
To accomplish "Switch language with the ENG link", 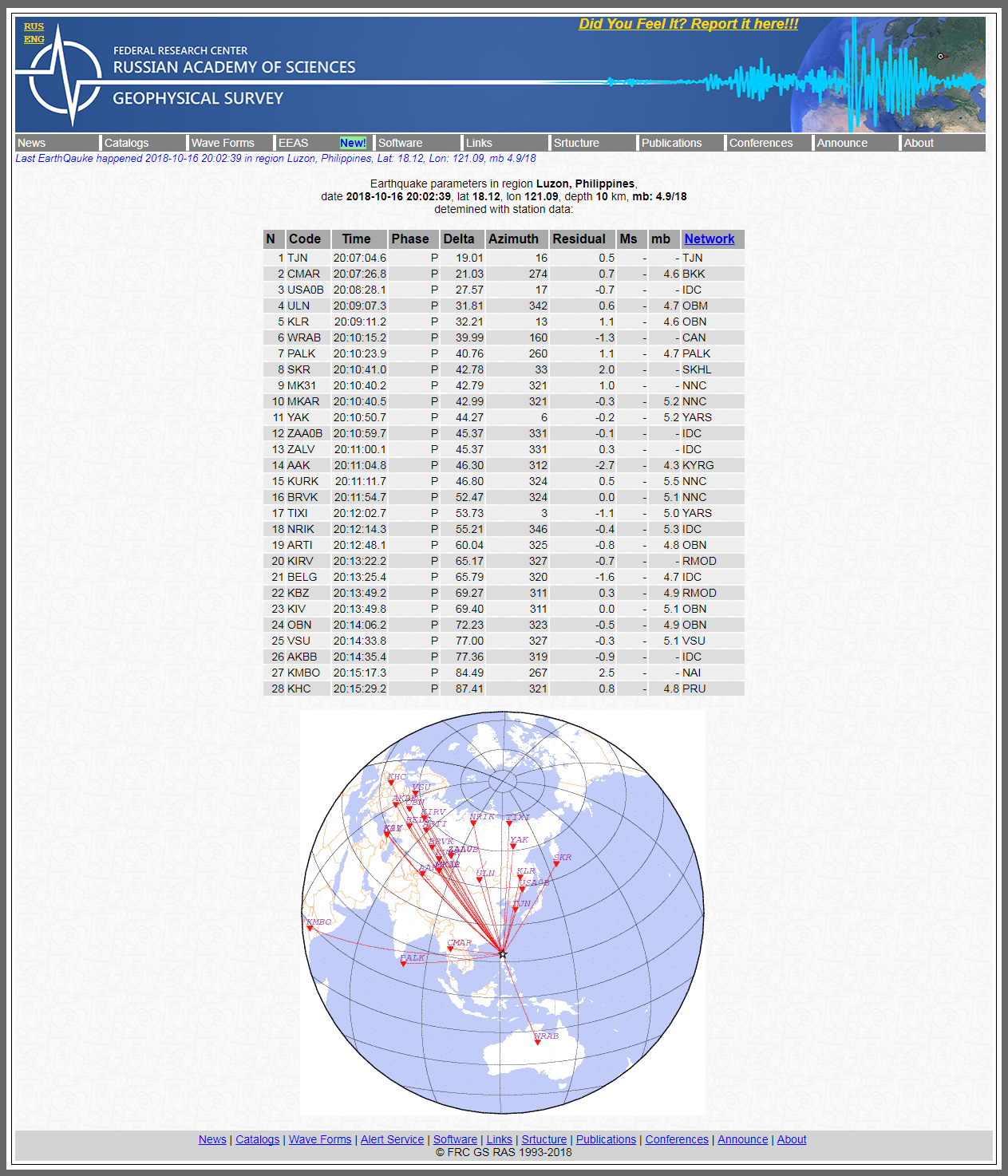I will pyautogui.click(x=34, y=39).
